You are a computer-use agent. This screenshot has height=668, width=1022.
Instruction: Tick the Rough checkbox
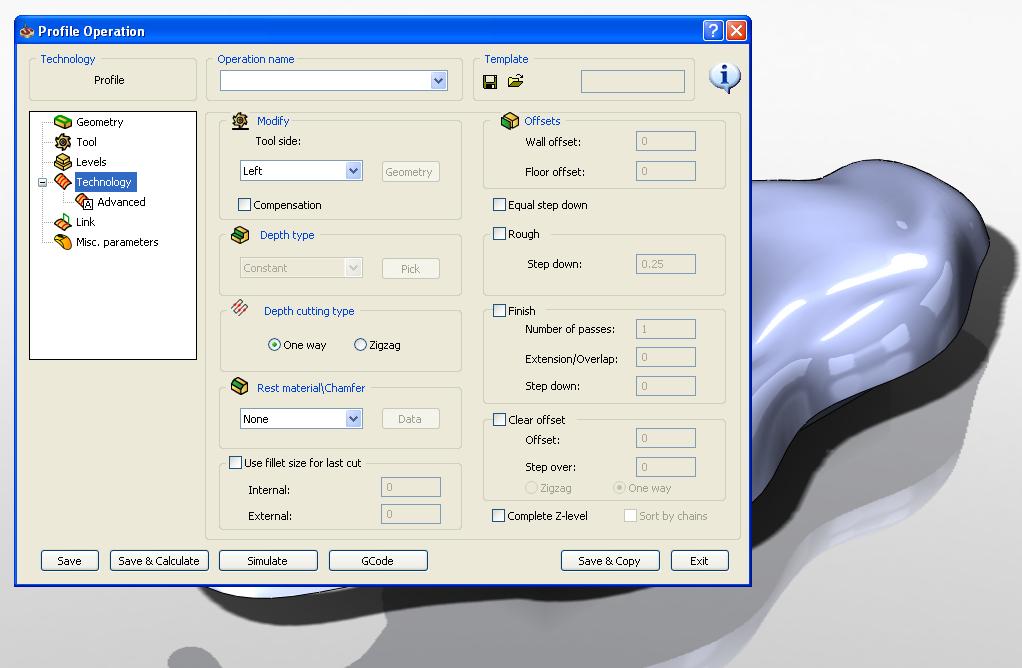[499, 233]
